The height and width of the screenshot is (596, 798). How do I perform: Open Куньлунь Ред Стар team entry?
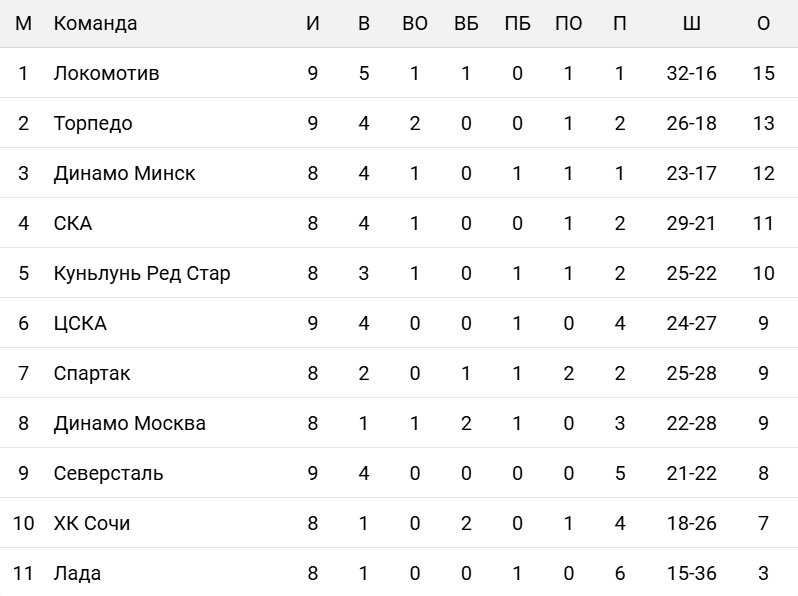(142, 273)
